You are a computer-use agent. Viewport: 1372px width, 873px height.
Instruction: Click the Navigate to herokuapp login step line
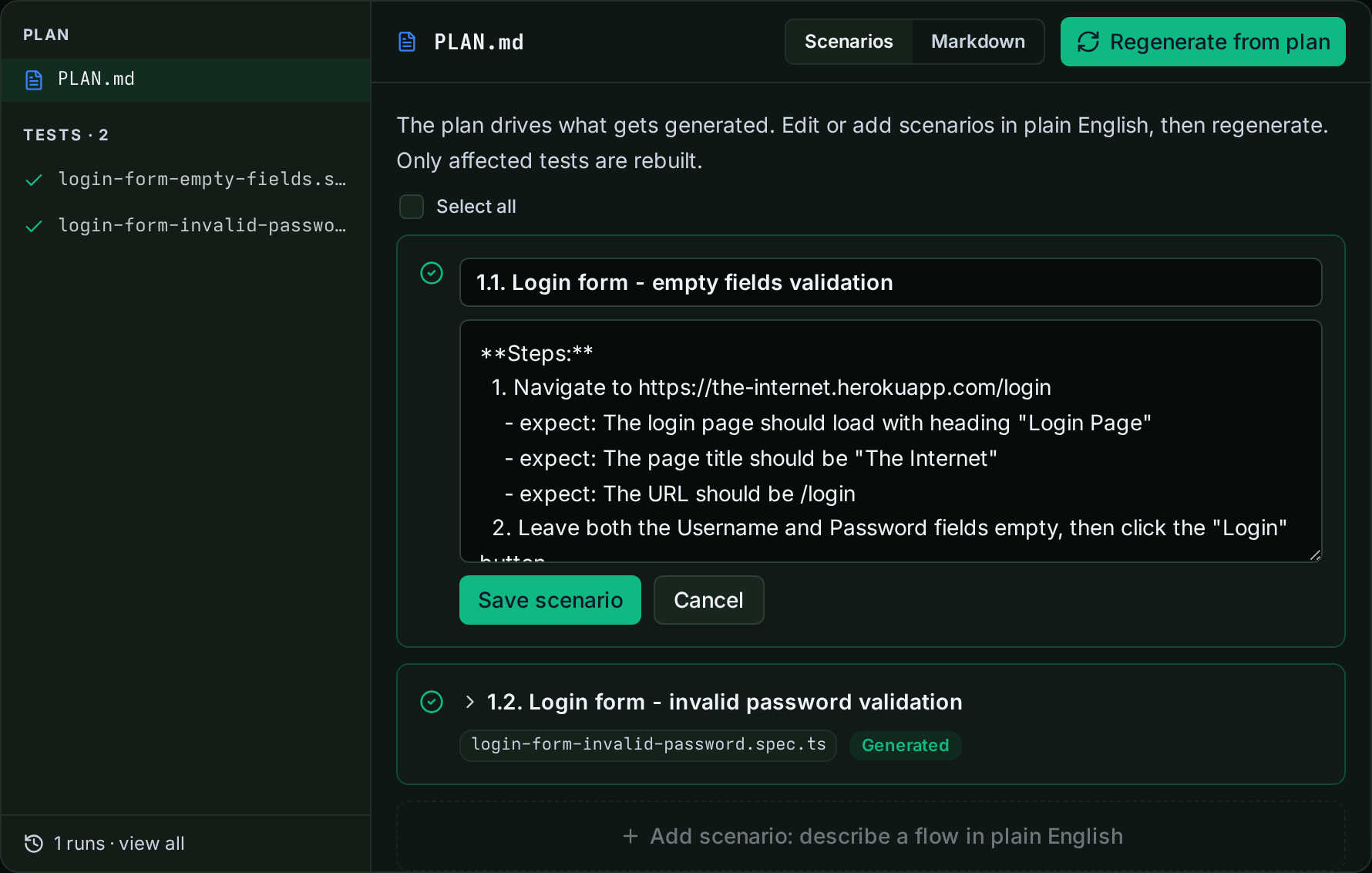pyautogui.click(x=772, y=387)
